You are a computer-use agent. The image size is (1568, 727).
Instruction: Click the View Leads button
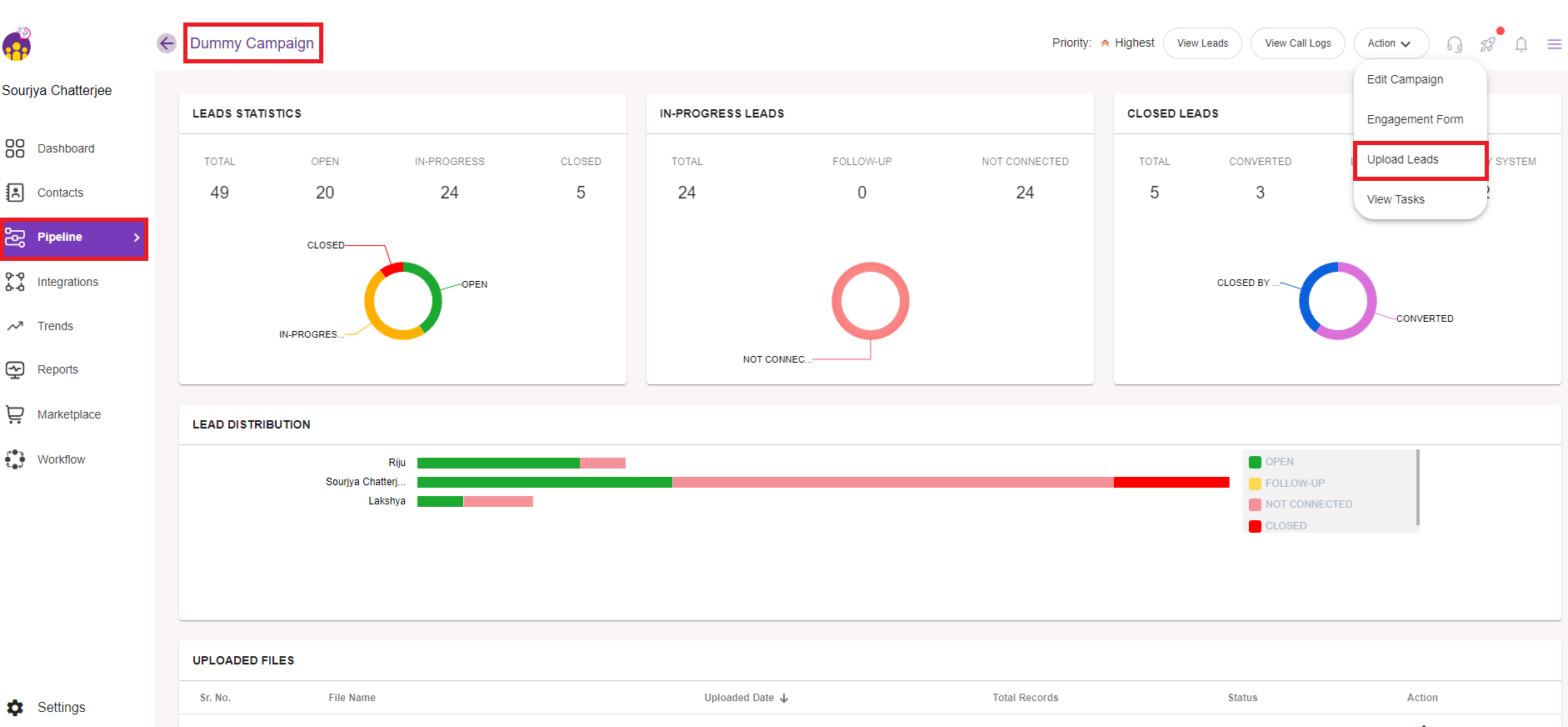click(x=1202, y=43)
